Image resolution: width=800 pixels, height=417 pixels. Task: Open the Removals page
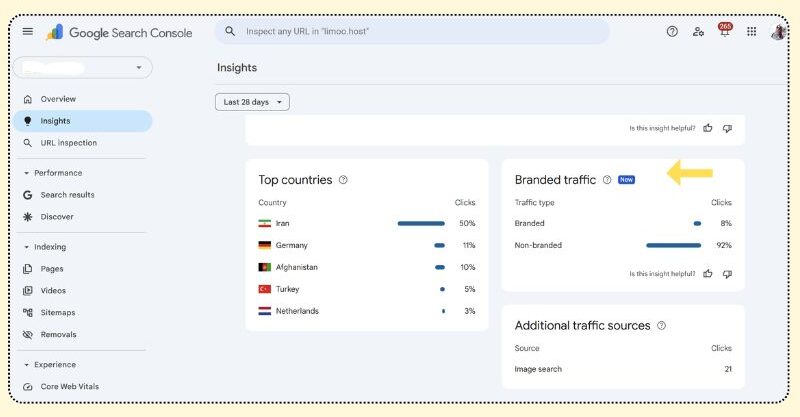(x=83, y=335)
